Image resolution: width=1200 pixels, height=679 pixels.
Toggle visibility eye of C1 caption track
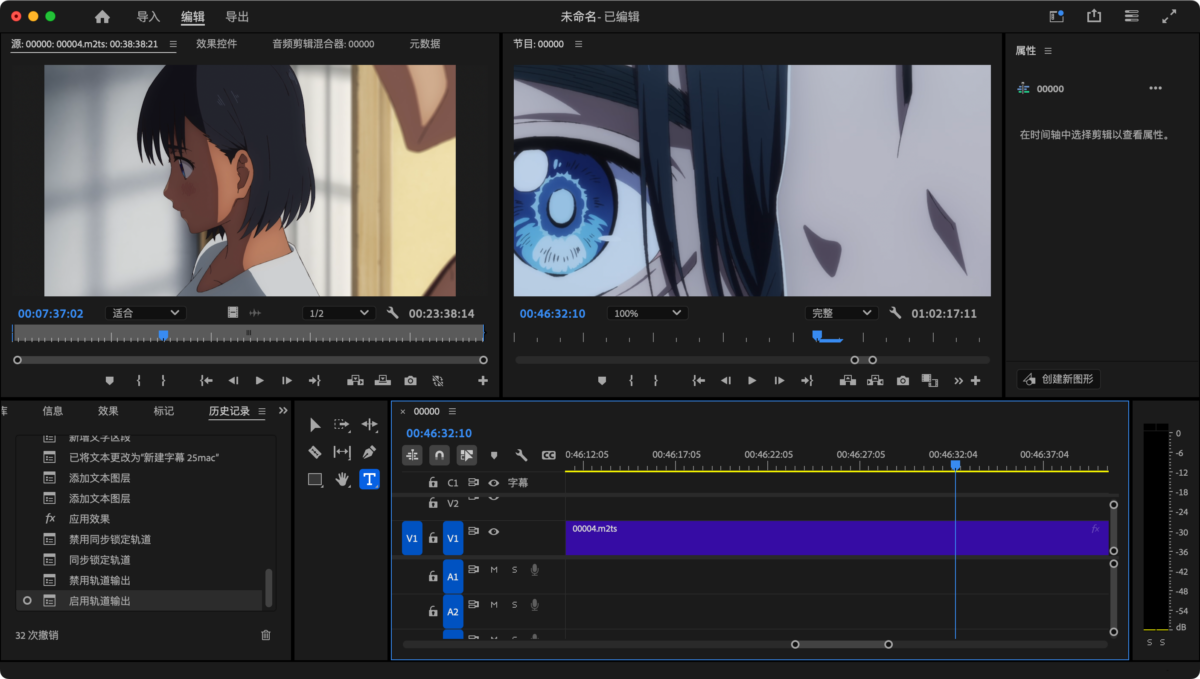tap(493, 482)
